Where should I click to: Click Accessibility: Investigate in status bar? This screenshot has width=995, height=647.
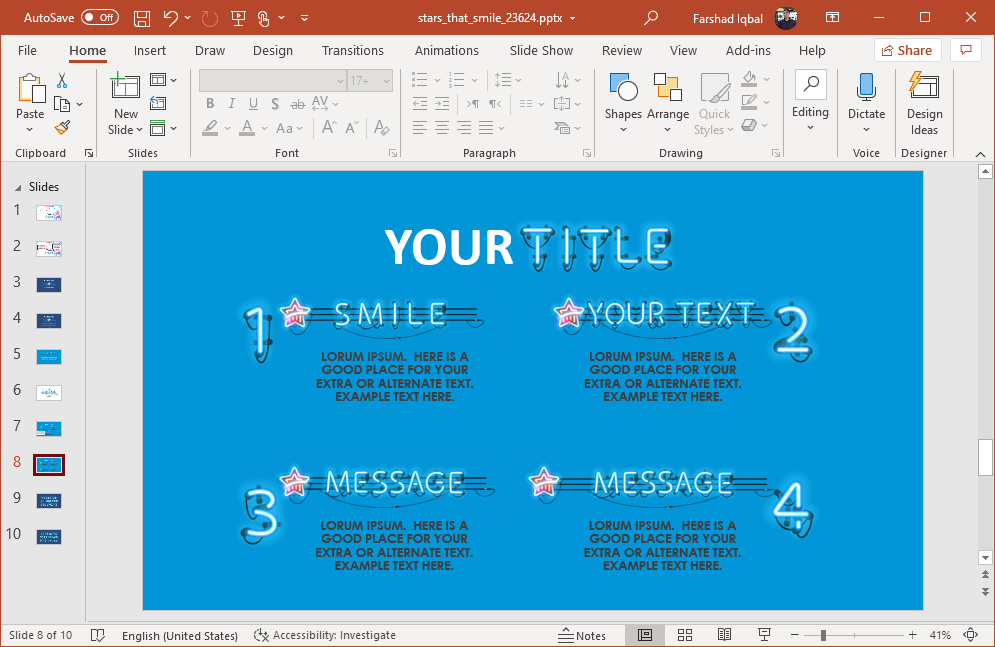(325, 635)
